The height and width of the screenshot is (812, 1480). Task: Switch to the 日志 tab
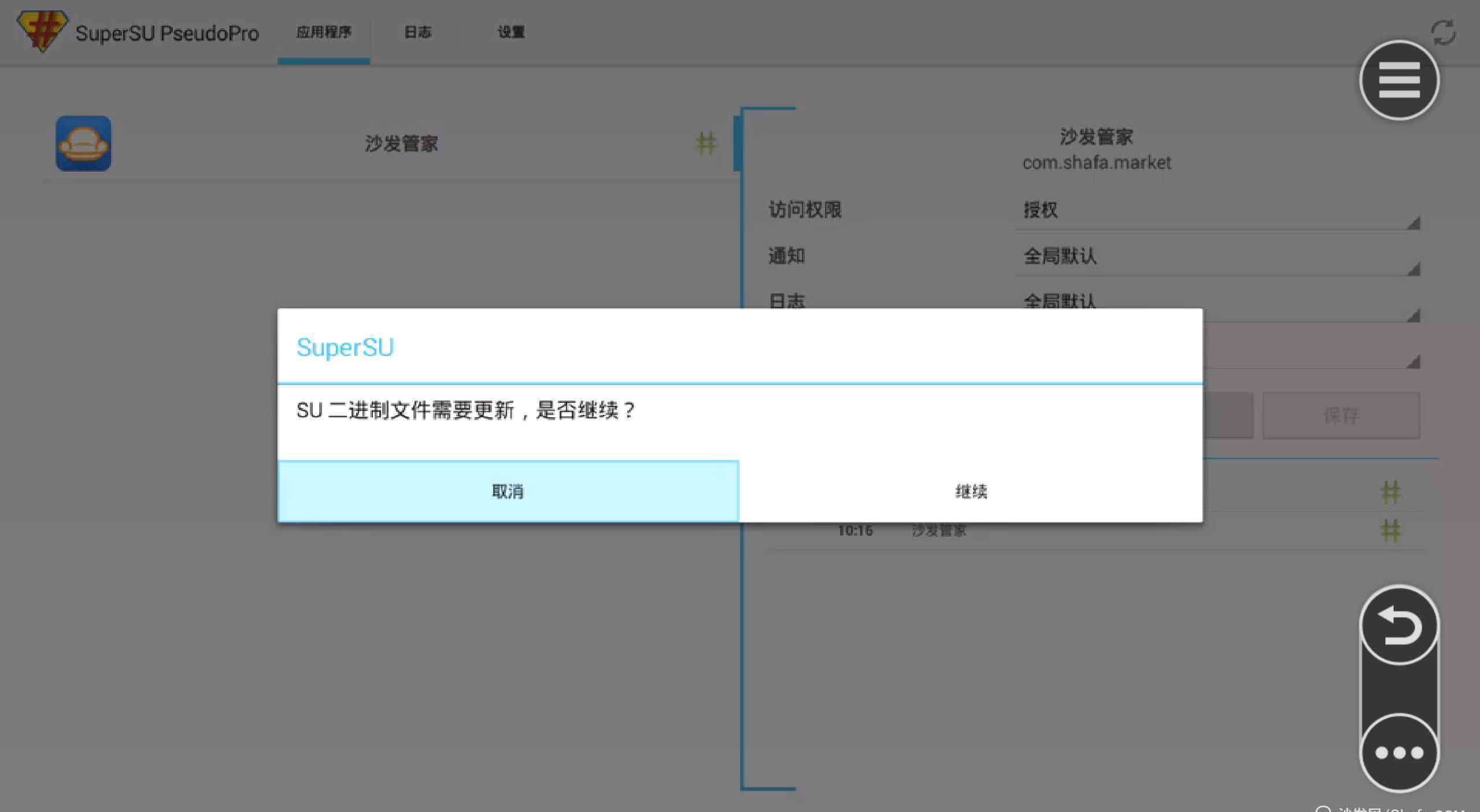417,32
